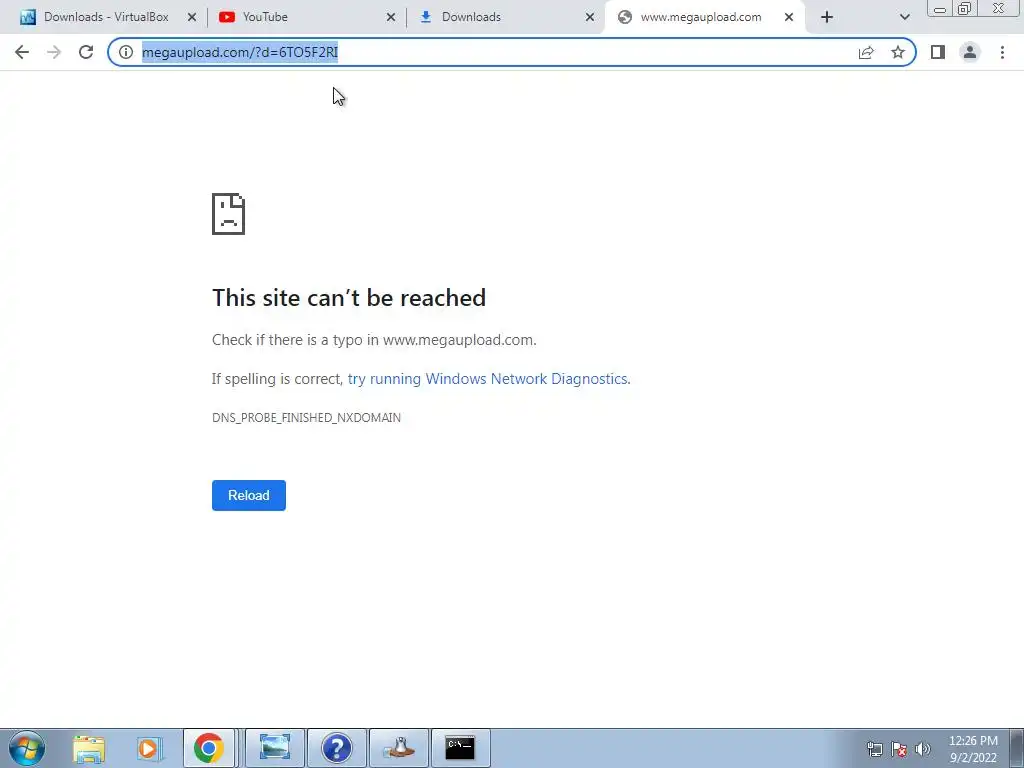Open the blue question mark help icon
Screen dimensions: 1024x768
[337, 748]
